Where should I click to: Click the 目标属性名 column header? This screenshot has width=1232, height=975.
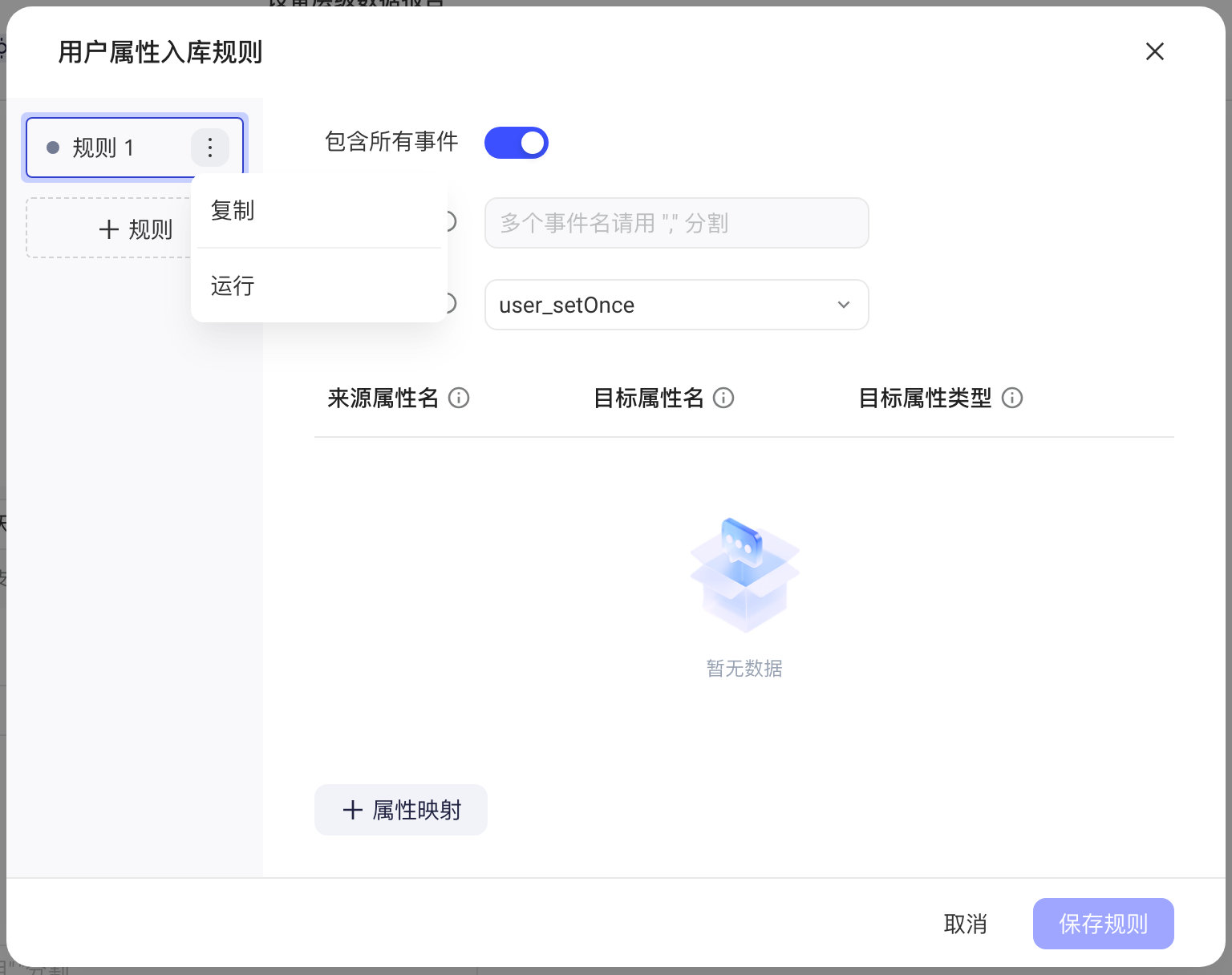[x=648, y=398]
